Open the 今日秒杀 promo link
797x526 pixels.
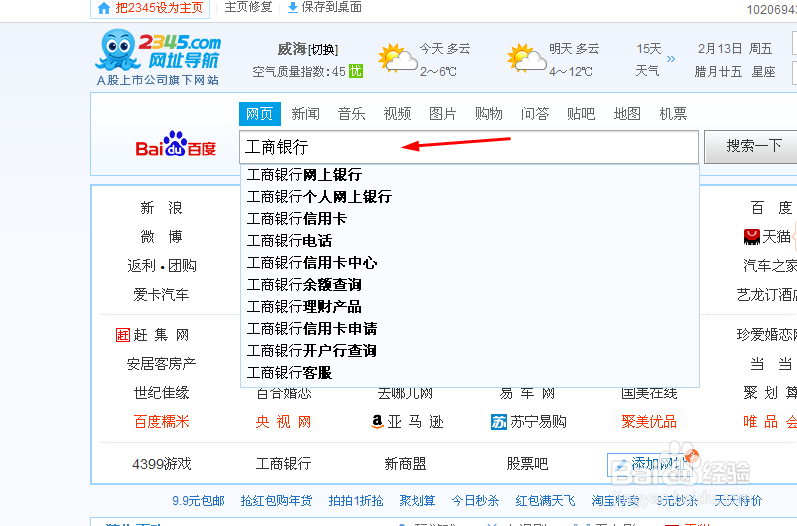click(475, 501)
